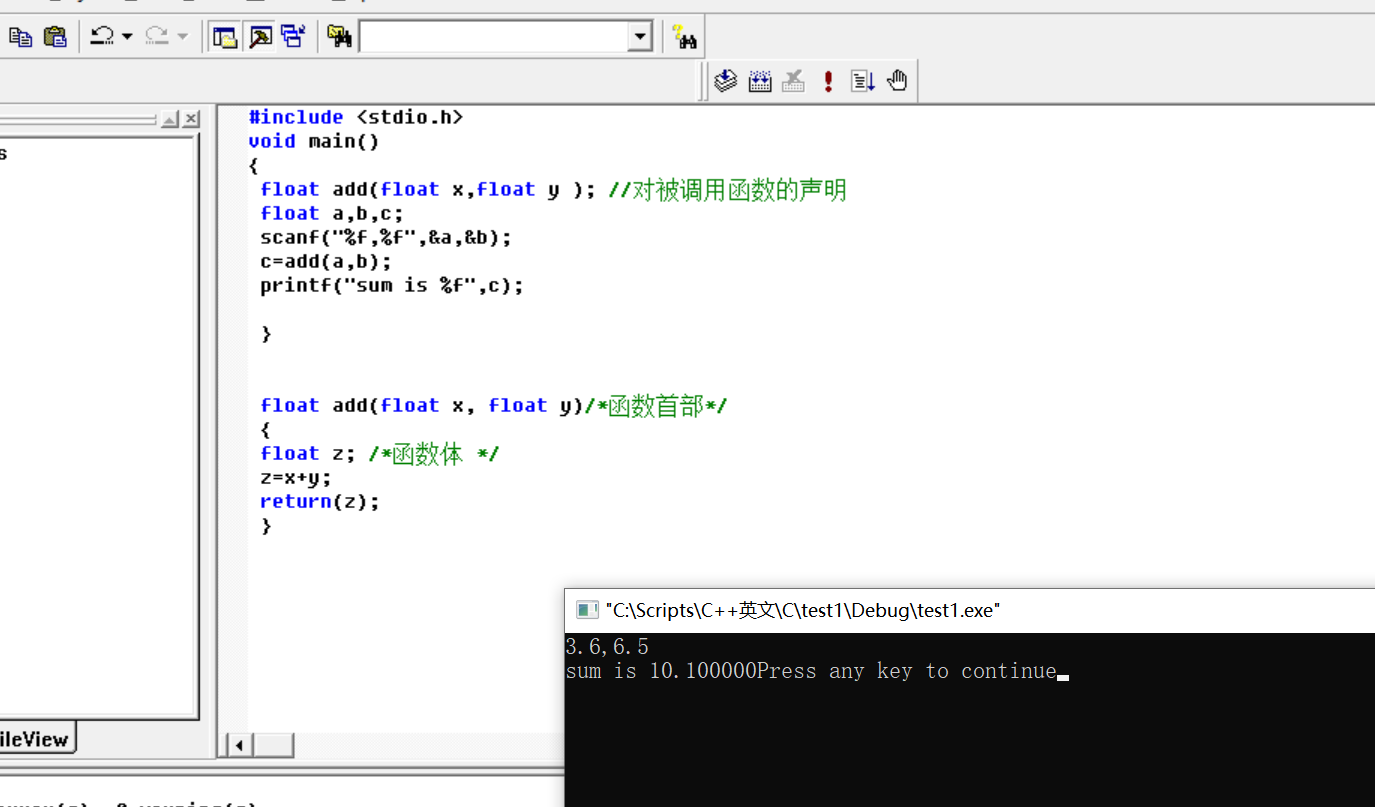This screenshot has width=1375, height=807.
Task: Click the #include <stdio.h> line
Action: [356, 117]
